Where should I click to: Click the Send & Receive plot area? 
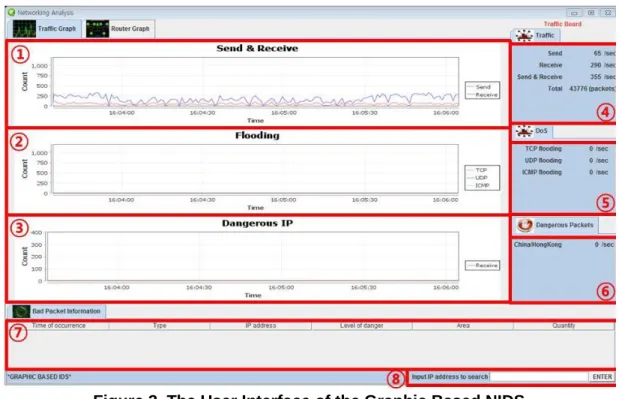pos(256,82)
